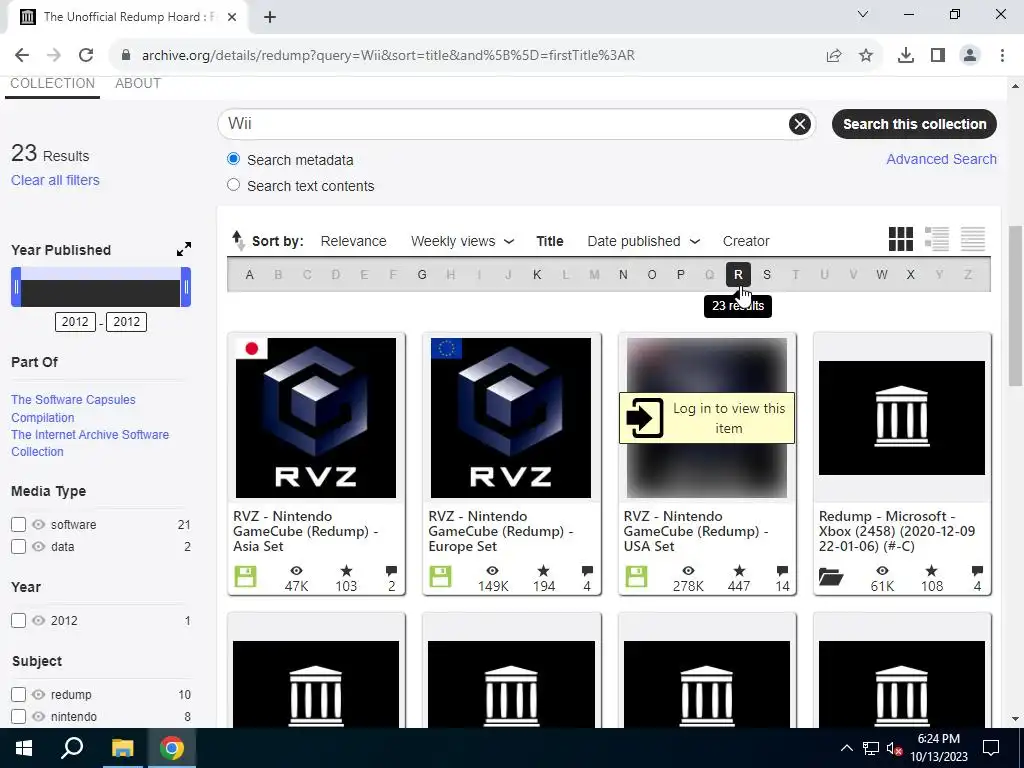Show hidden system tray icons

pyautogui.click(x=846, y=748)
